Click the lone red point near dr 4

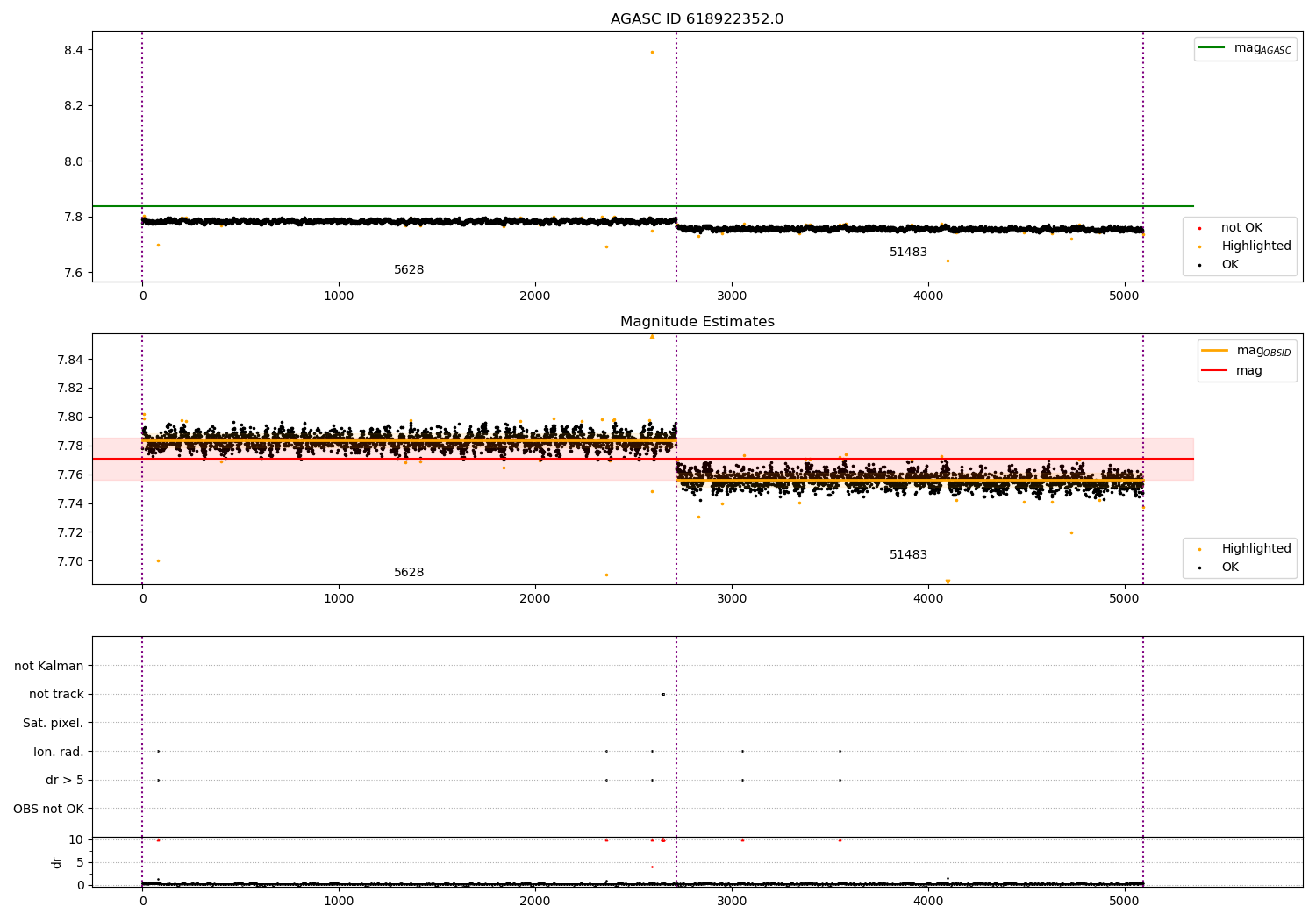point(652,867)
